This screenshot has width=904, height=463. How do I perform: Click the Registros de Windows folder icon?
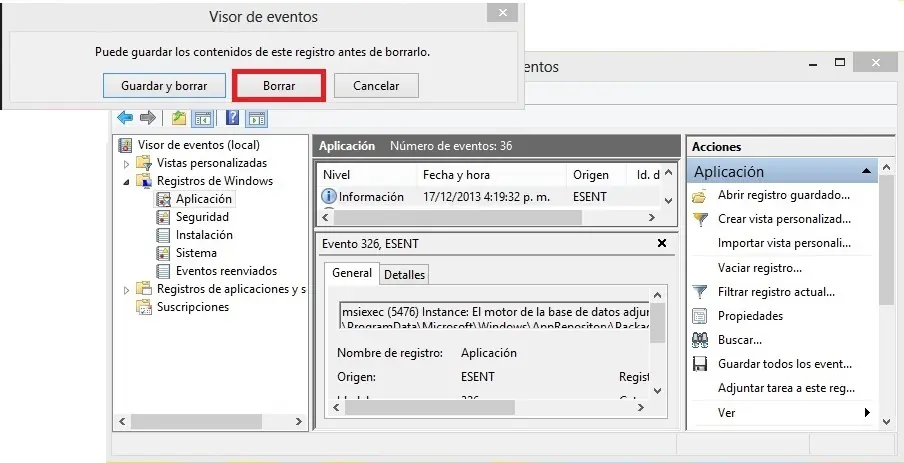[144, 181]
